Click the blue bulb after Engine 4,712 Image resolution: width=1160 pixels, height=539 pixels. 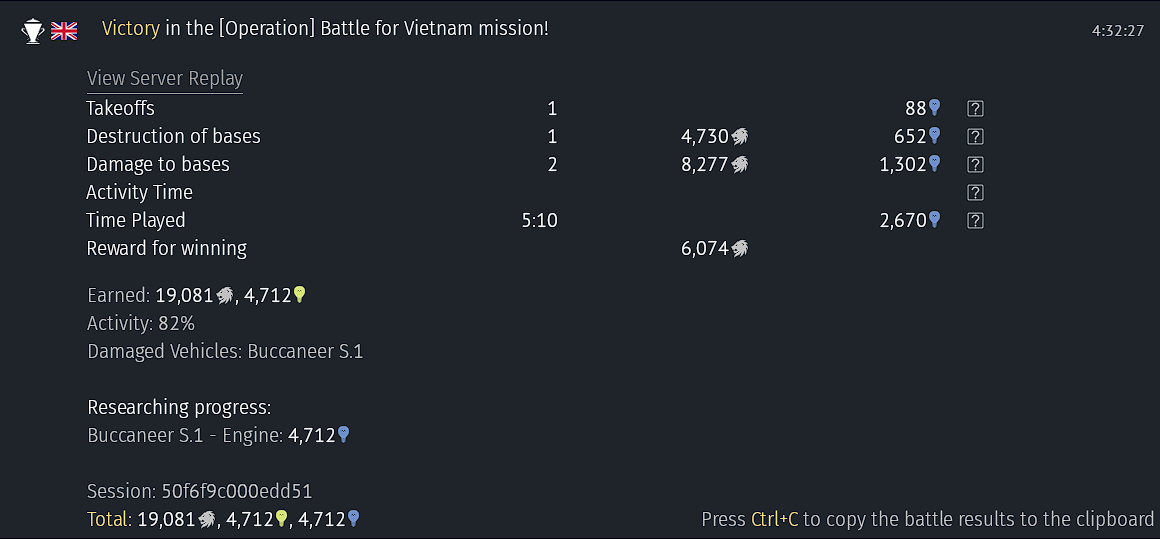(343, 435)
